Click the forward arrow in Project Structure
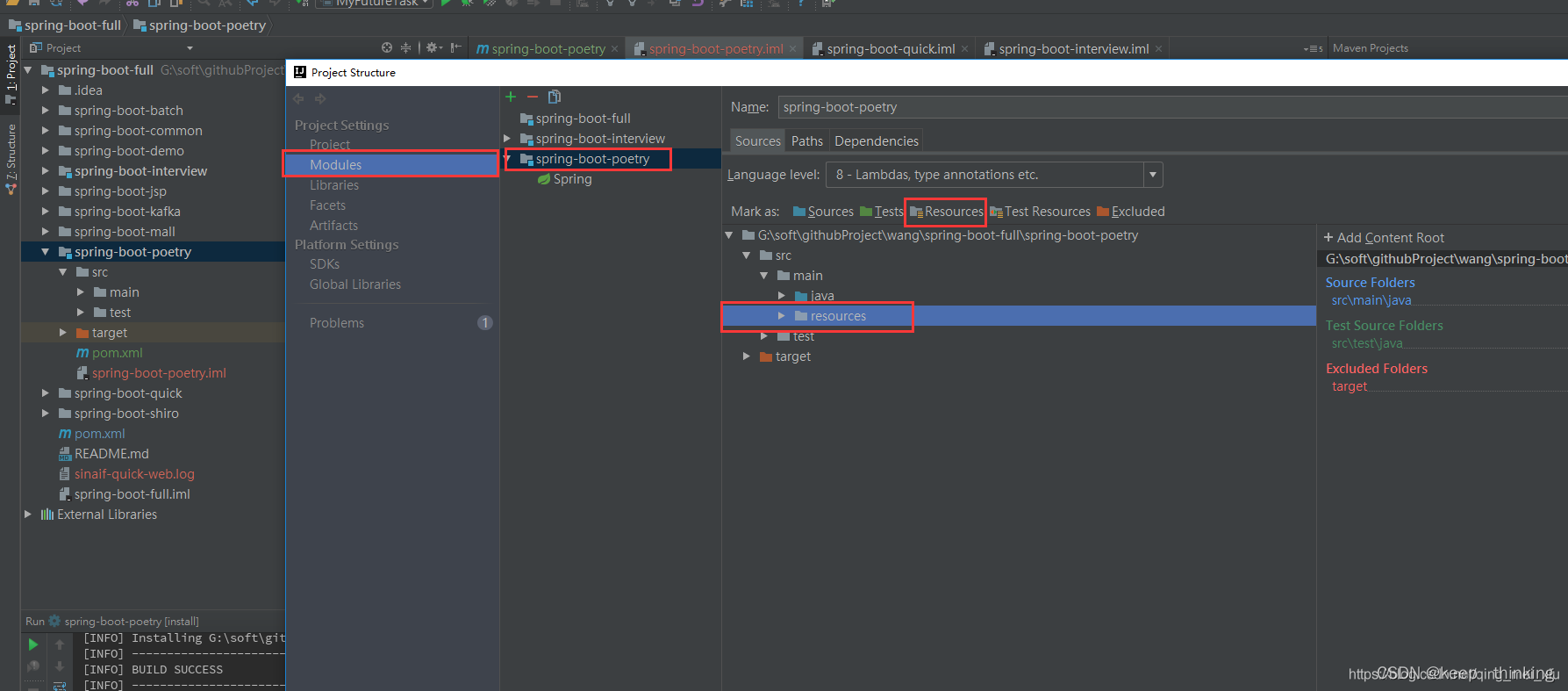This screenshot has width=1568, height=691. click(320, 98)
